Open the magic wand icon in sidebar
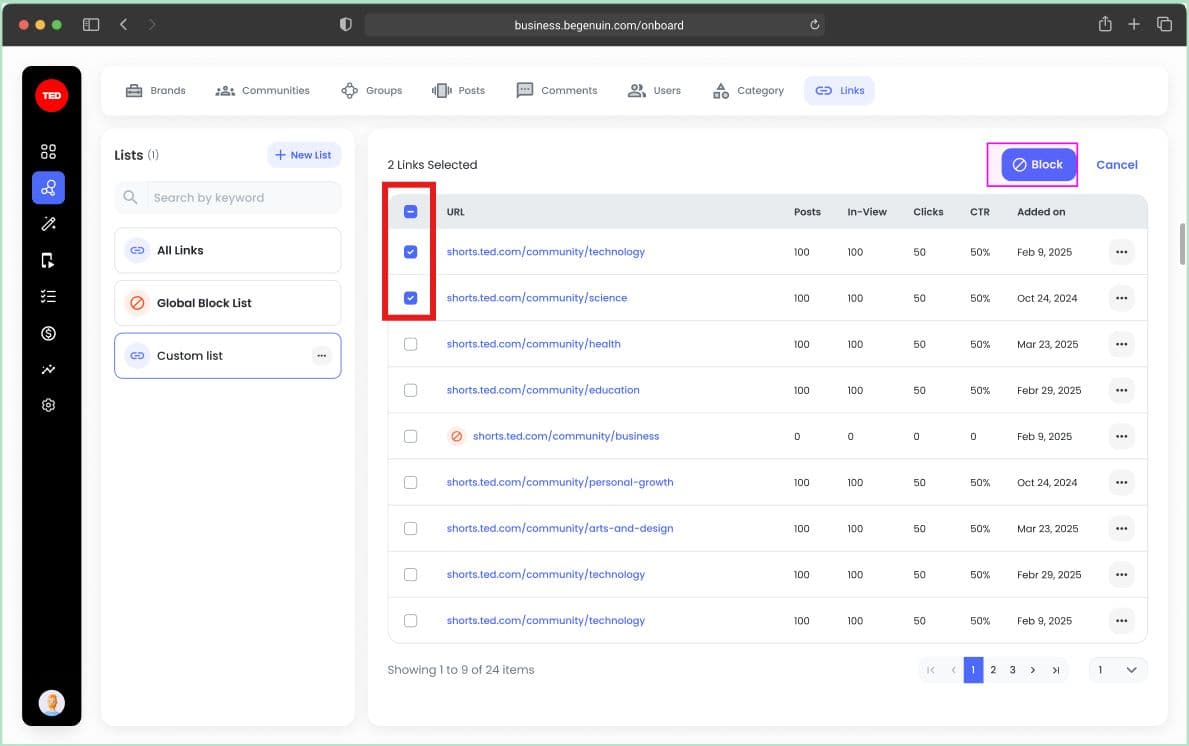The image size is (1189, 746). point(49,224)
